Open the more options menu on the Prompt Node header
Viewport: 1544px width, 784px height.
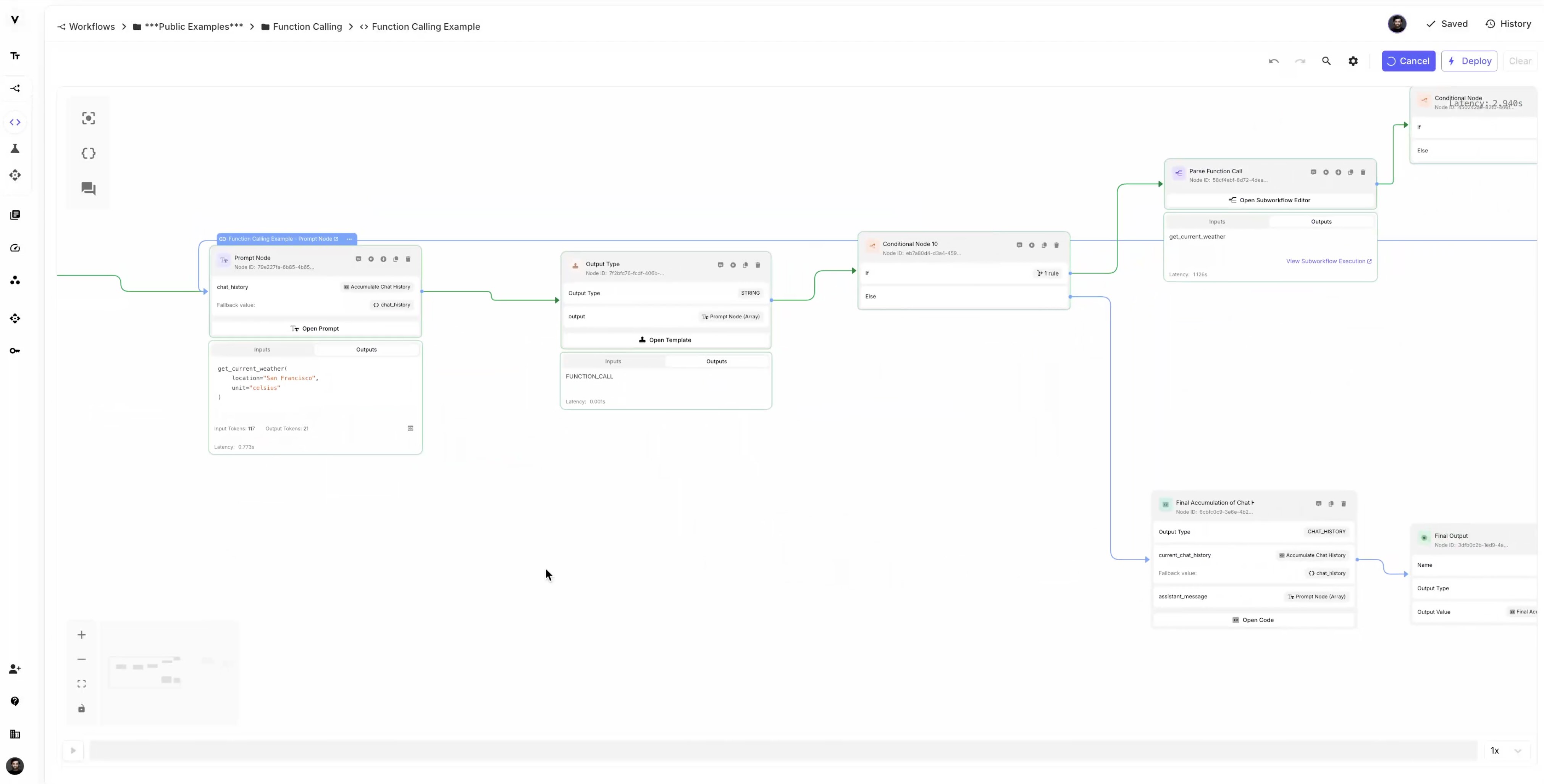click(349, 239)
